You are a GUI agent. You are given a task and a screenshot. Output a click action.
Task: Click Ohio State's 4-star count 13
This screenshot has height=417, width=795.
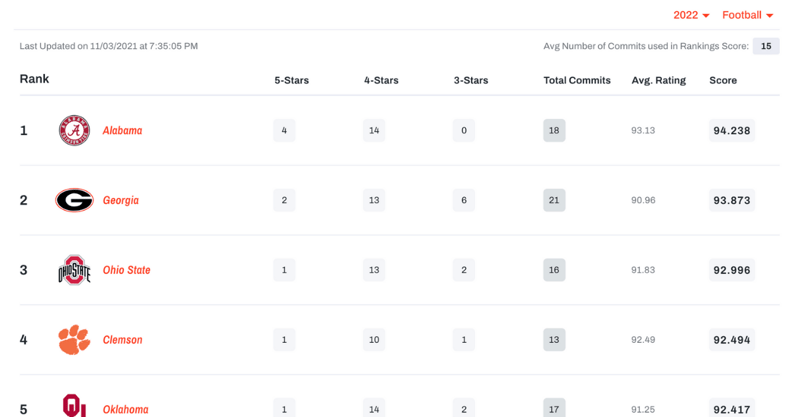[374, 270]
